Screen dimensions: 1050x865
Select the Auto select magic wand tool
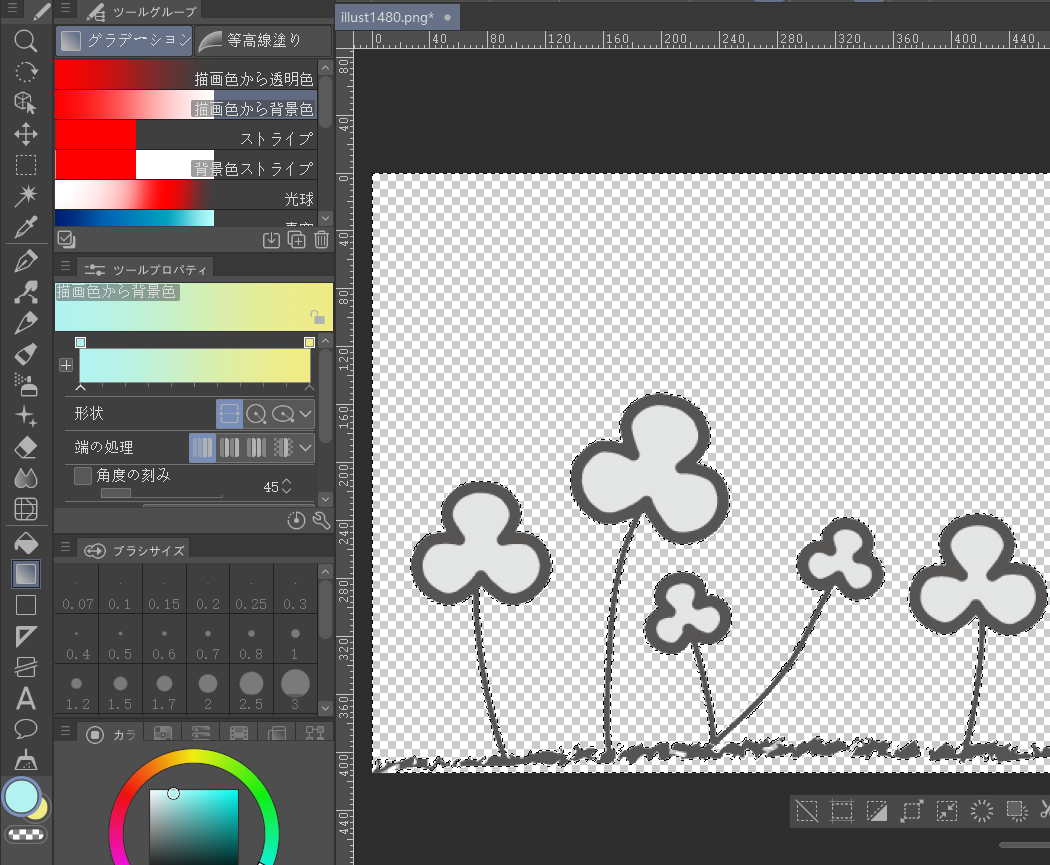(25, 195)
